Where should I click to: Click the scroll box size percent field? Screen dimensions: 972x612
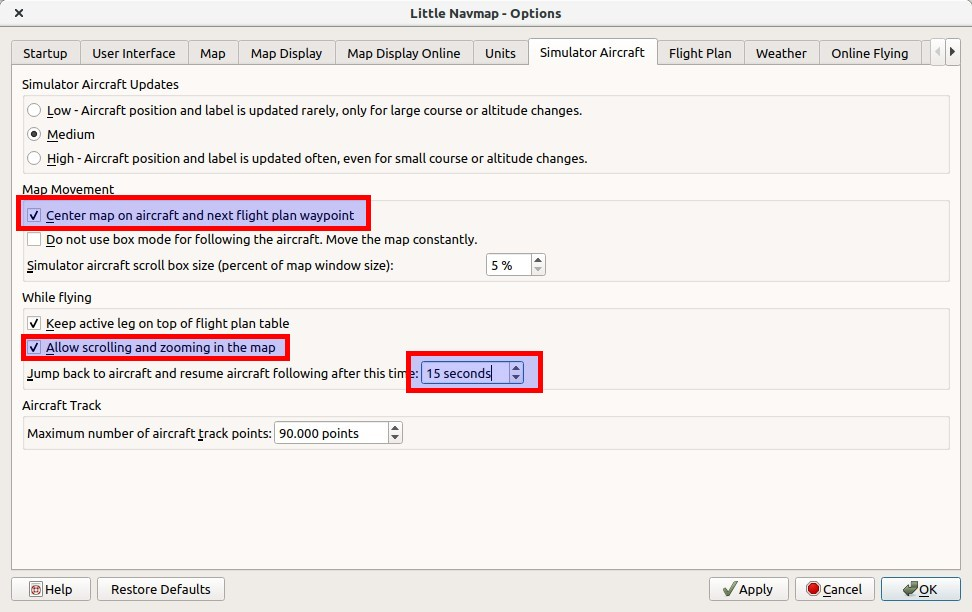508,265
